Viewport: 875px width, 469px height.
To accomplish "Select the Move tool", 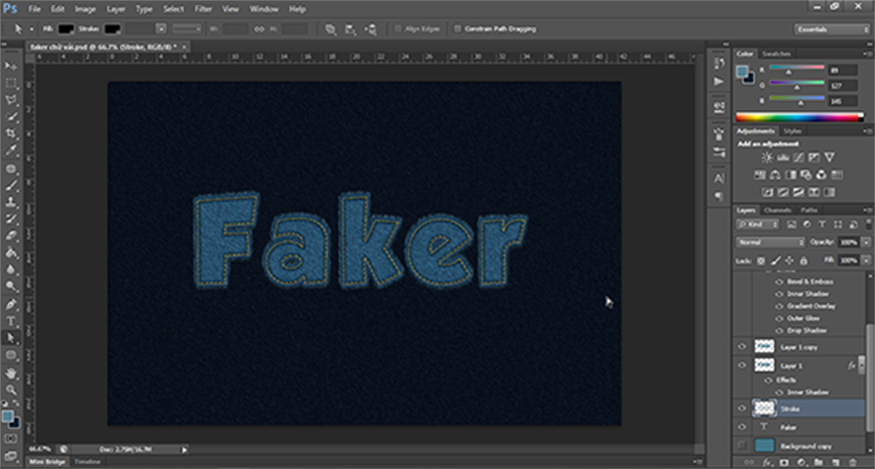I will click(x=11, y=65).
